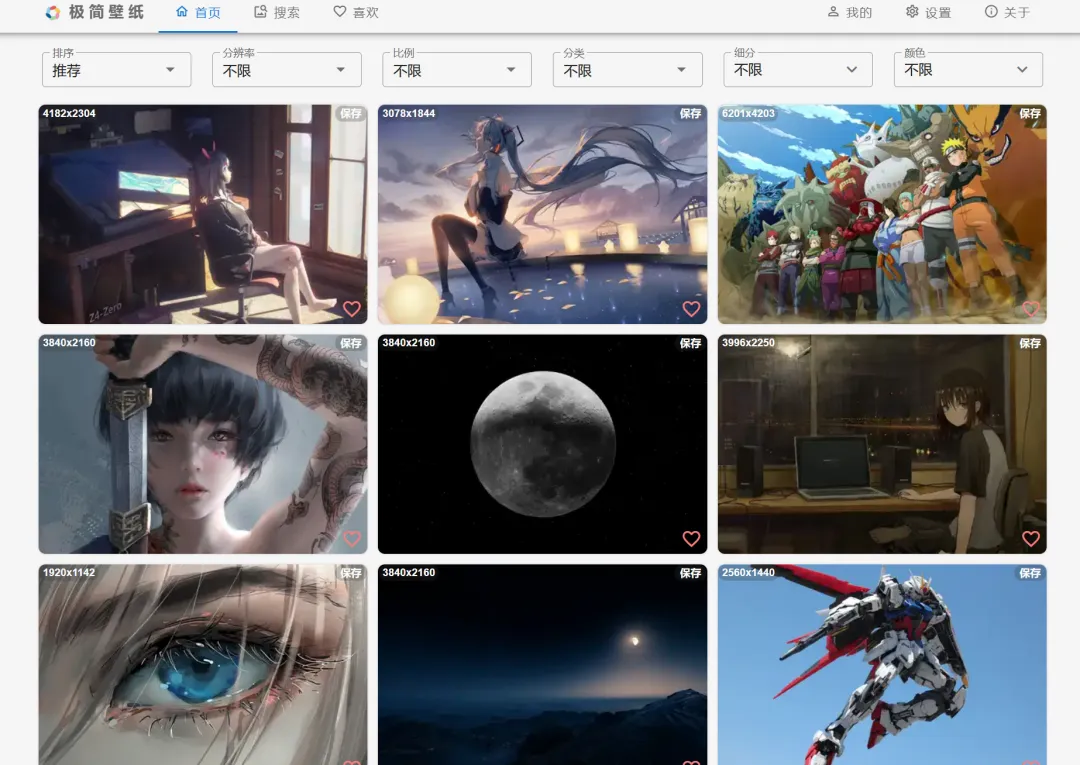
Task: Open the girl at desk wallpaper thumbnail
Action: [x=203, y=214]
